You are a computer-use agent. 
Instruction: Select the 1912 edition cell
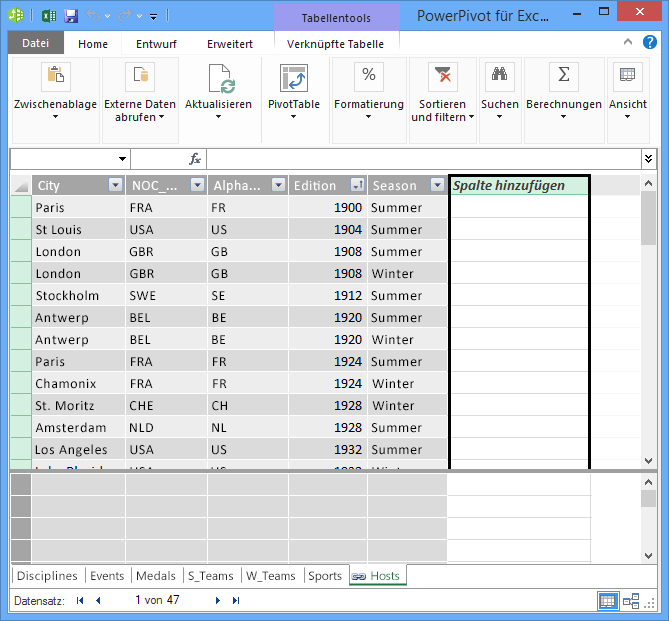(328, 295)
